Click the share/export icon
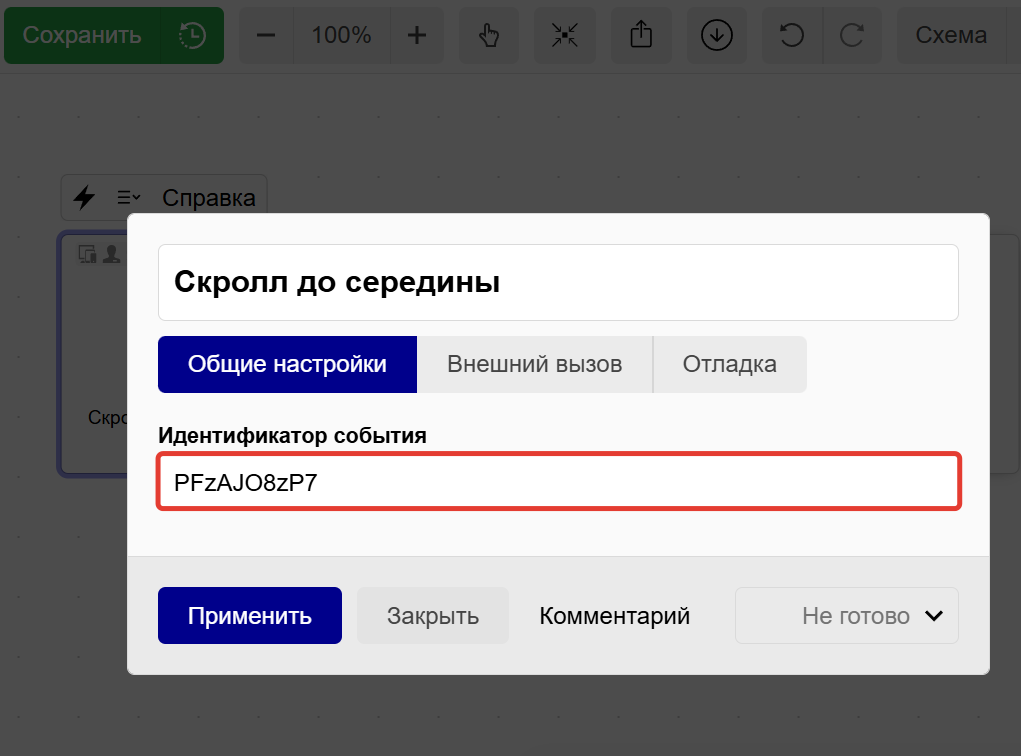The width and height of the screenshot is (1021, 756). [x=641, y=36]
